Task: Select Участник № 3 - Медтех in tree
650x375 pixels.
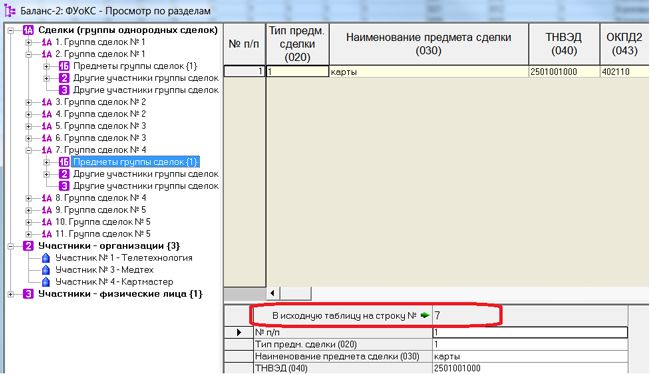Action: [104, 270]
